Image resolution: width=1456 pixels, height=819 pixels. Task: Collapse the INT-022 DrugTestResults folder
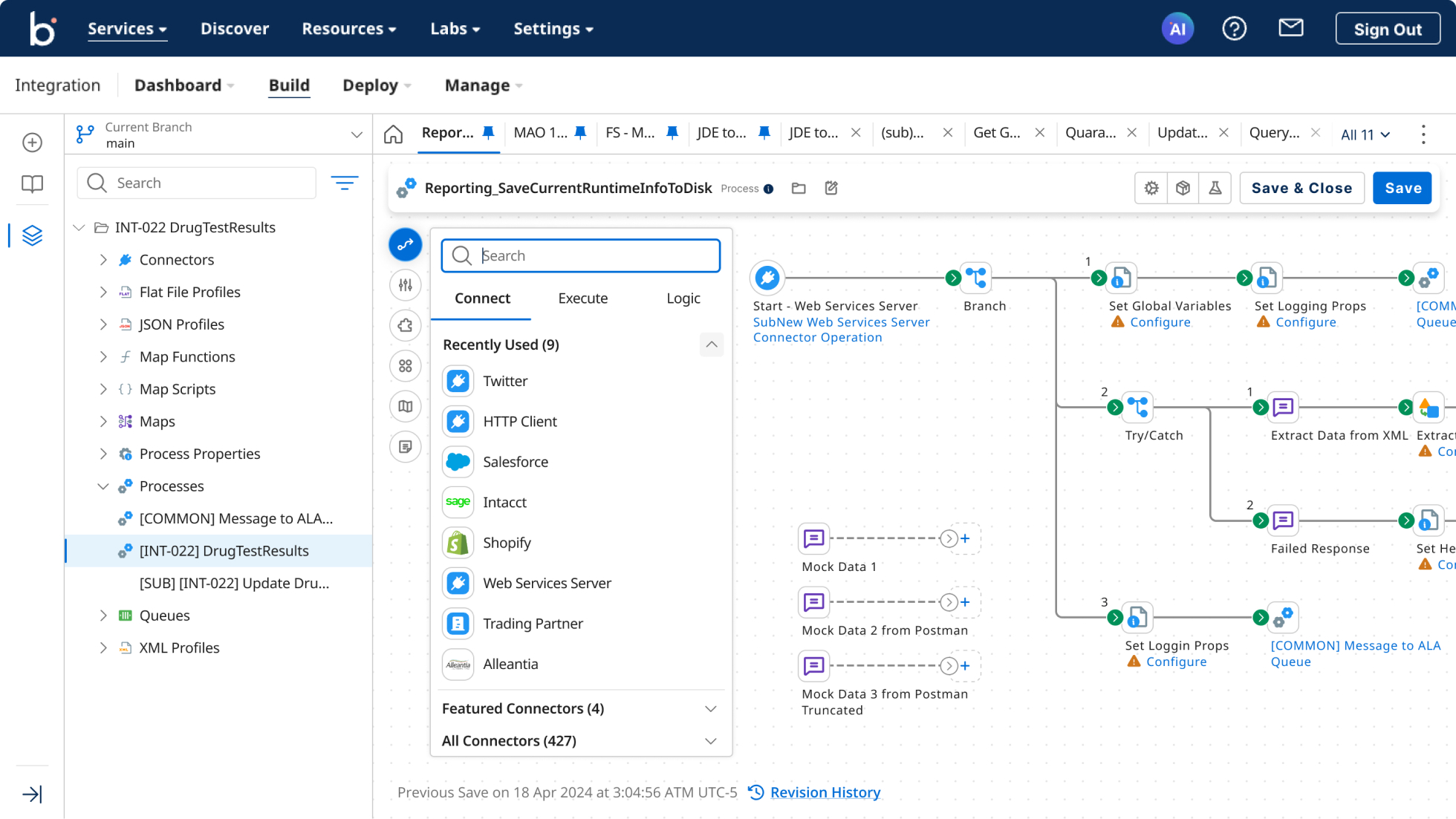click(x=79, y=228)
